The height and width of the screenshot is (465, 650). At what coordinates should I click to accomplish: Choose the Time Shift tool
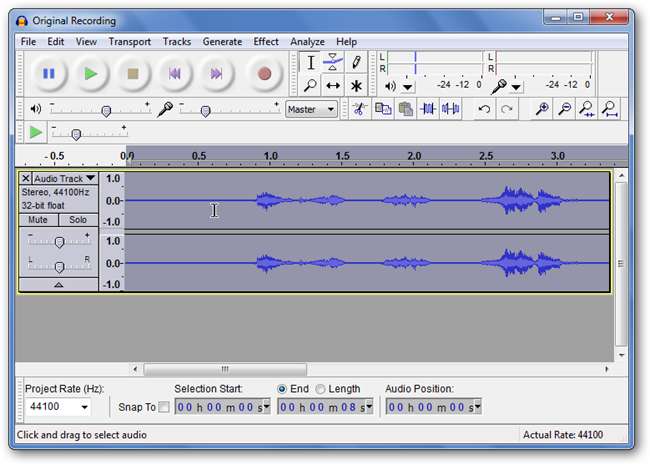point(333,86)
